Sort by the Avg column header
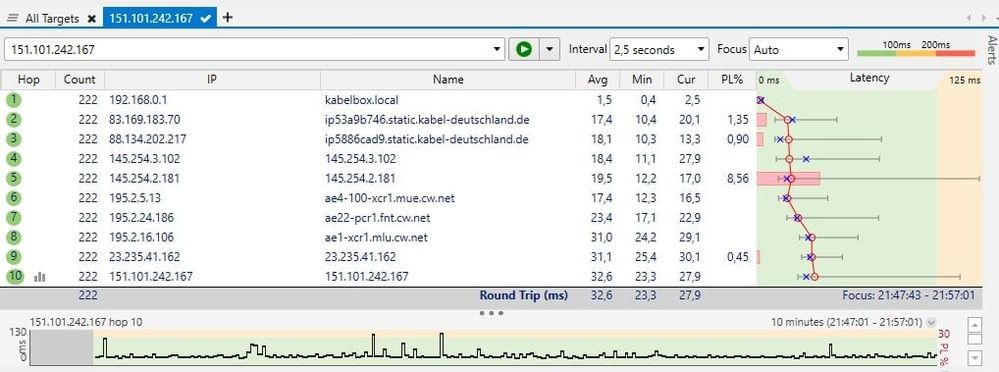 598,80
